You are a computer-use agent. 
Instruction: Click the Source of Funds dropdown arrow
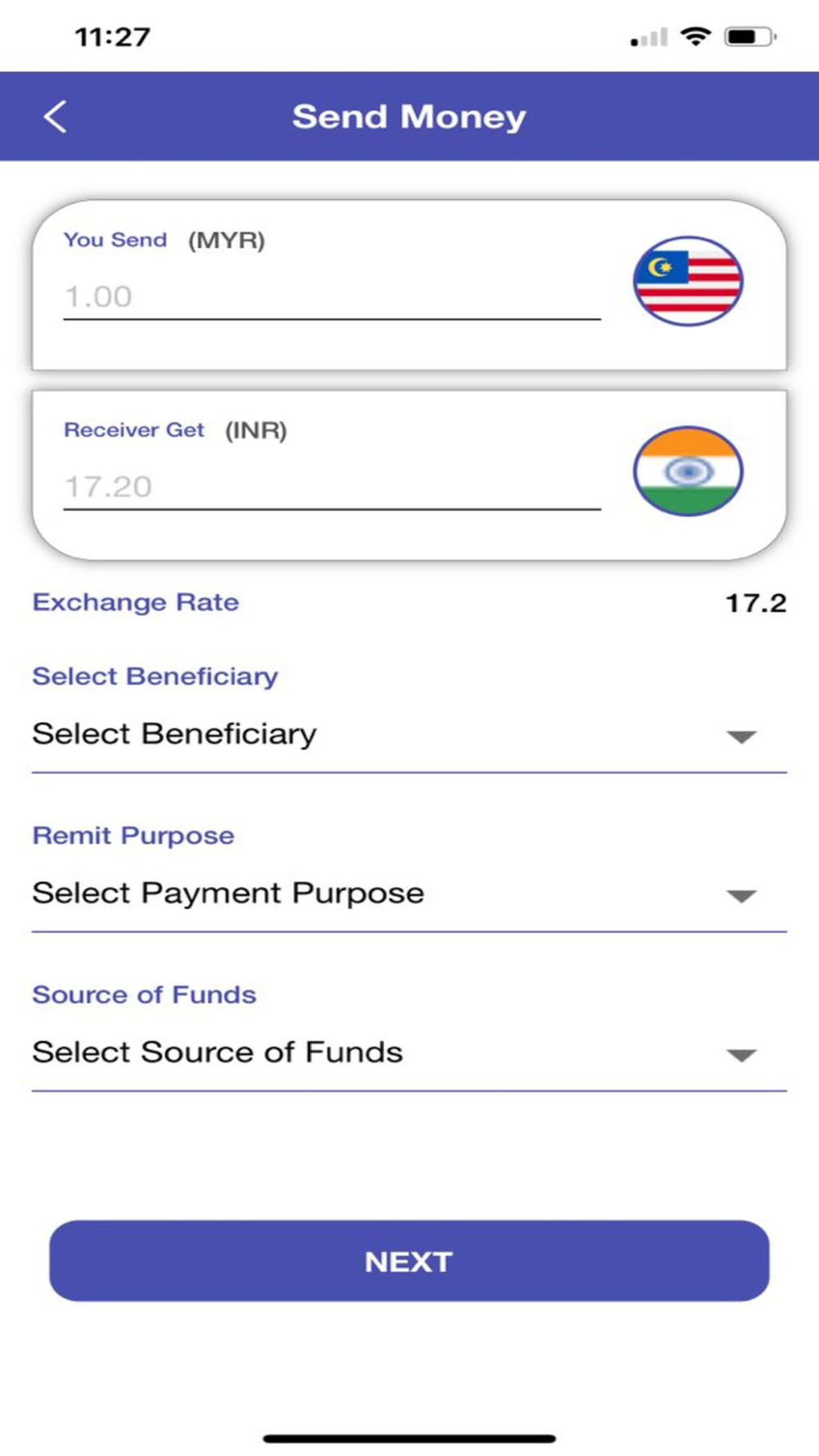click(741, 1055)
